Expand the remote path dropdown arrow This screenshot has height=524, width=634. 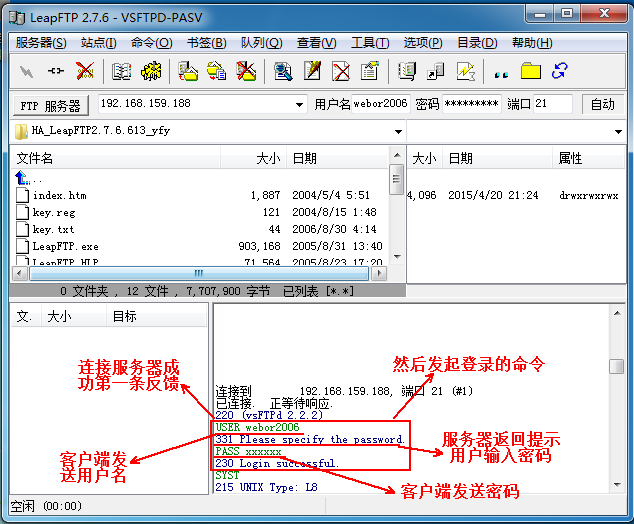(618, 131)
